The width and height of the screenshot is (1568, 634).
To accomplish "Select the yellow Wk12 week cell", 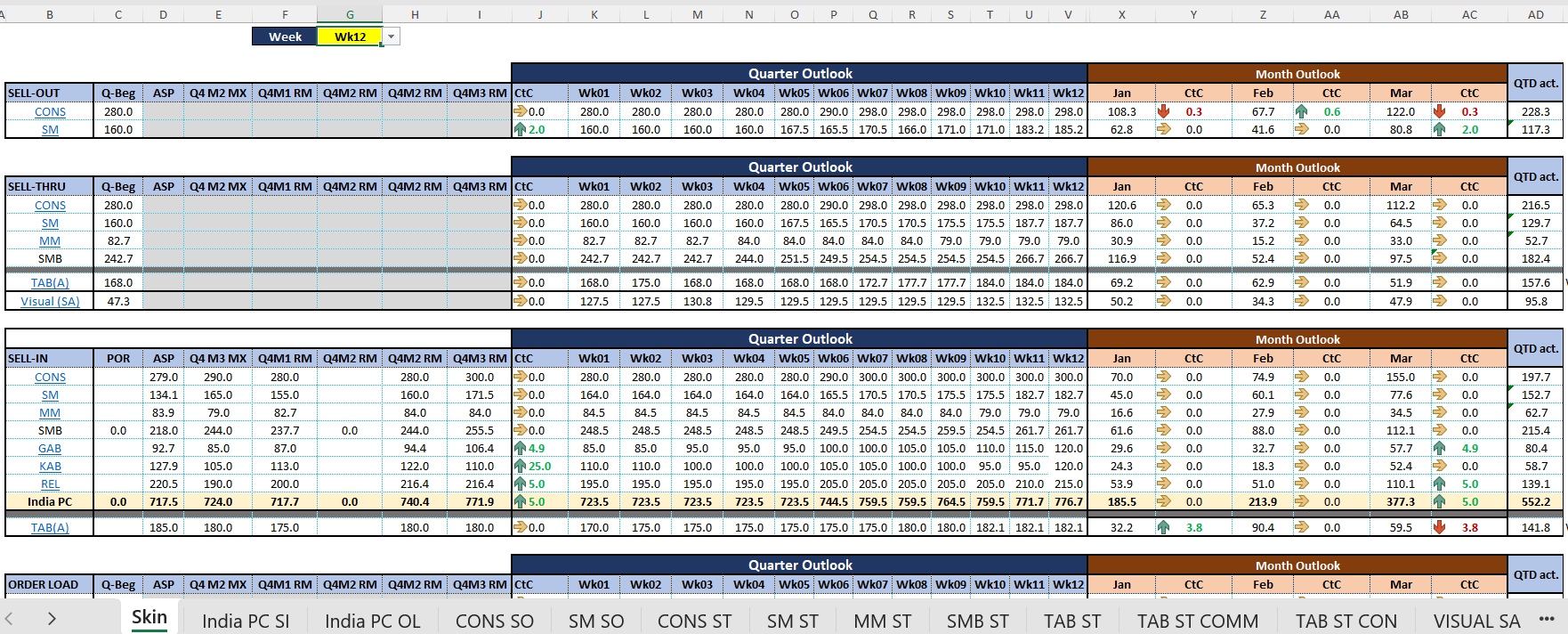I will pyautogui.click(x=350, y=37).
